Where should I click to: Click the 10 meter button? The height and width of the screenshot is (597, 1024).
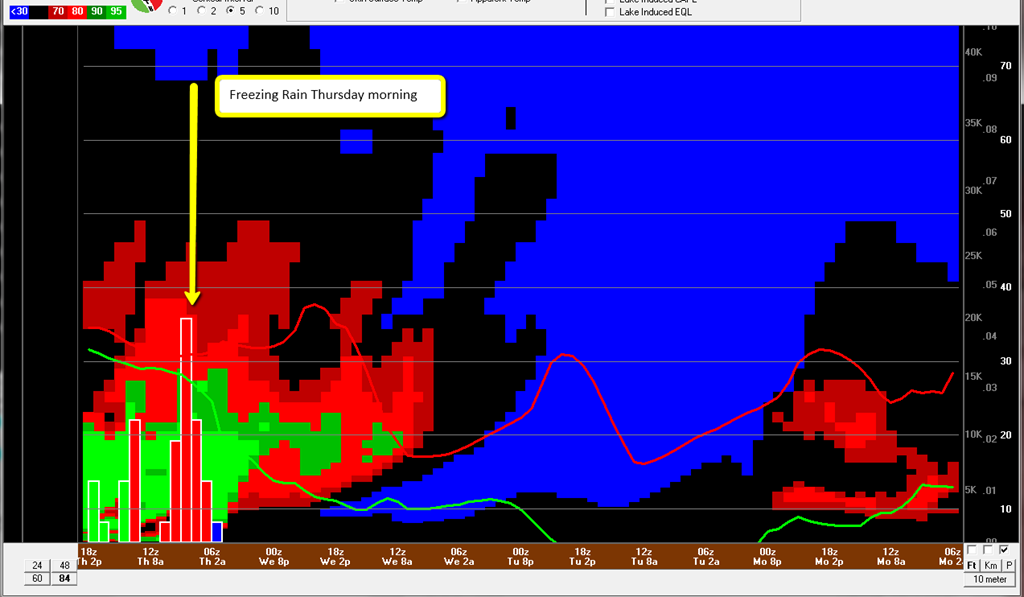(990, 579)
